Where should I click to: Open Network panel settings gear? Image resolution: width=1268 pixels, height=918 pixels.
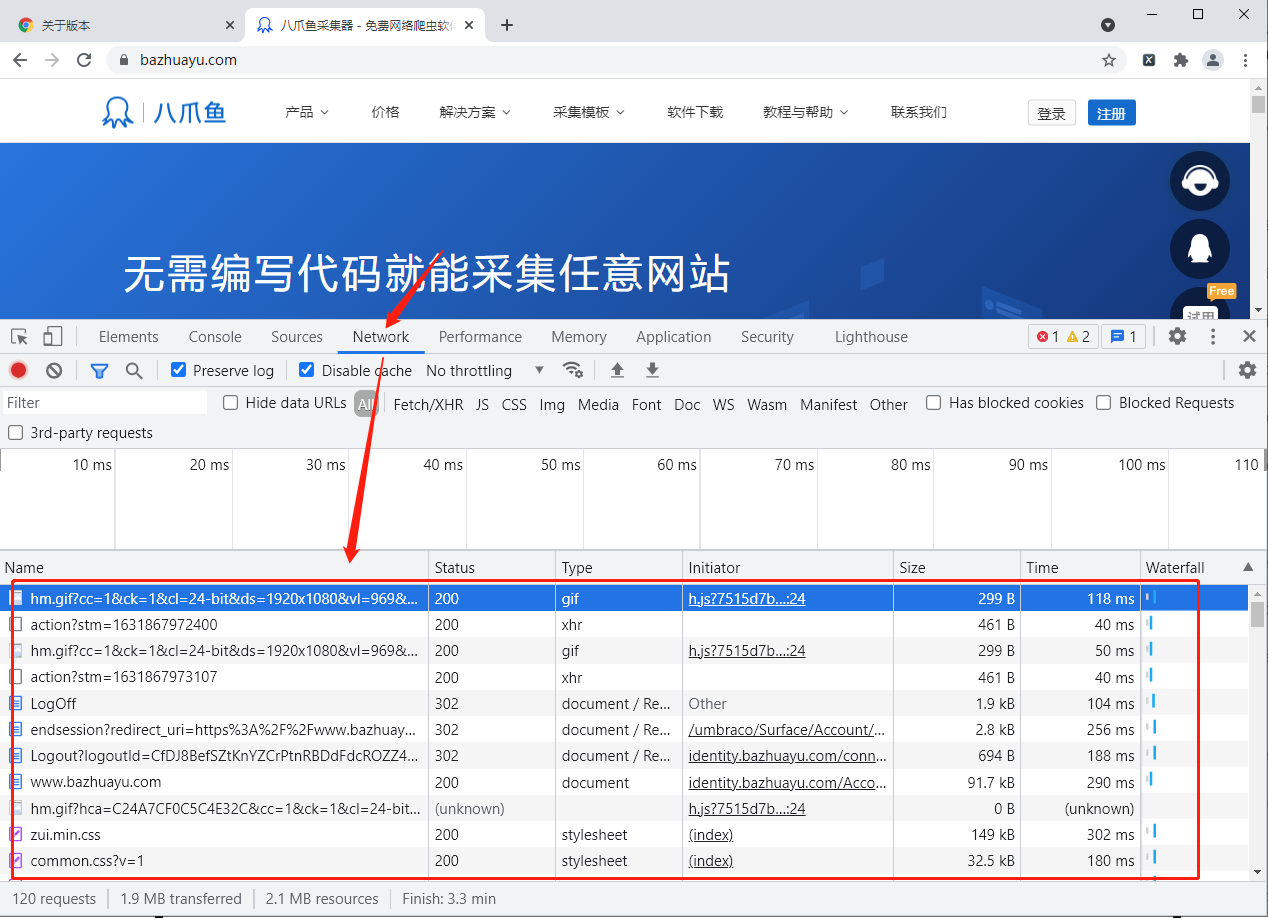tap(1247, 370)
